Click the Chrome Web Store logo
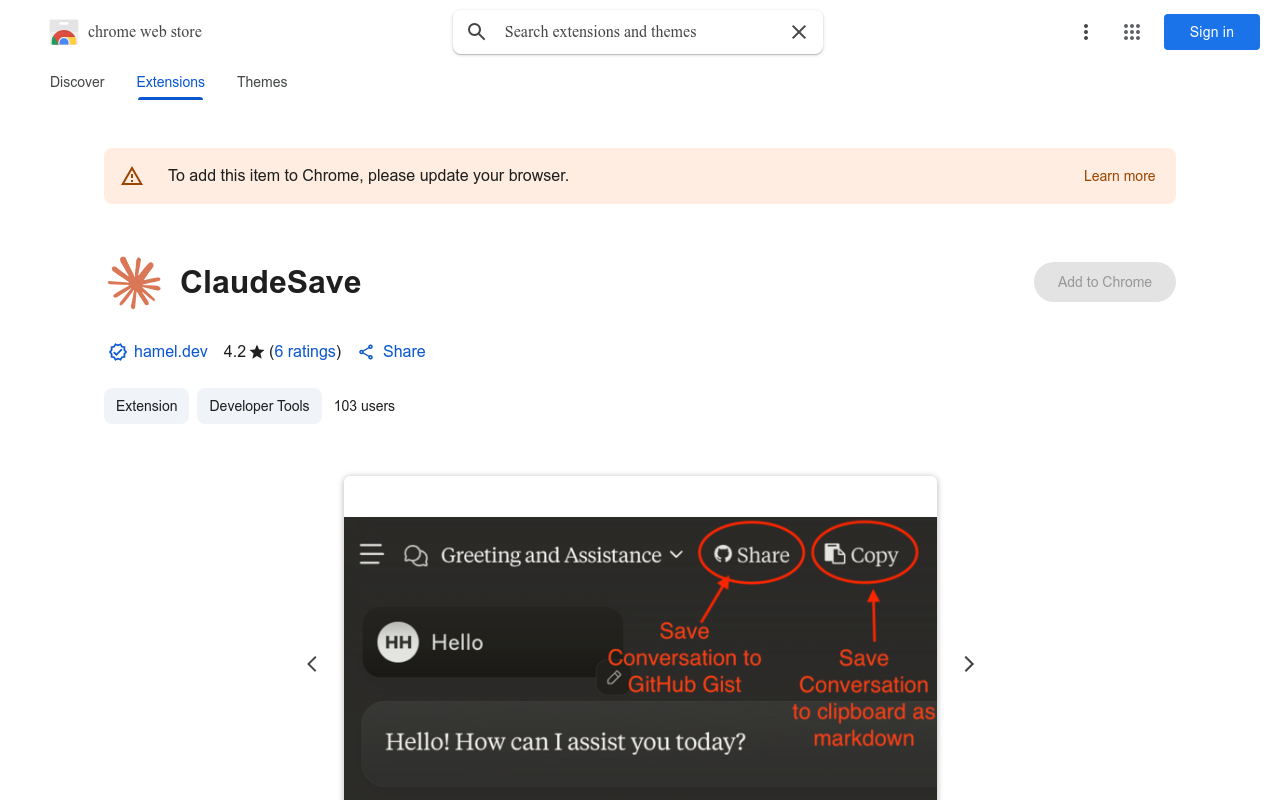 click(x=64, y=32)
